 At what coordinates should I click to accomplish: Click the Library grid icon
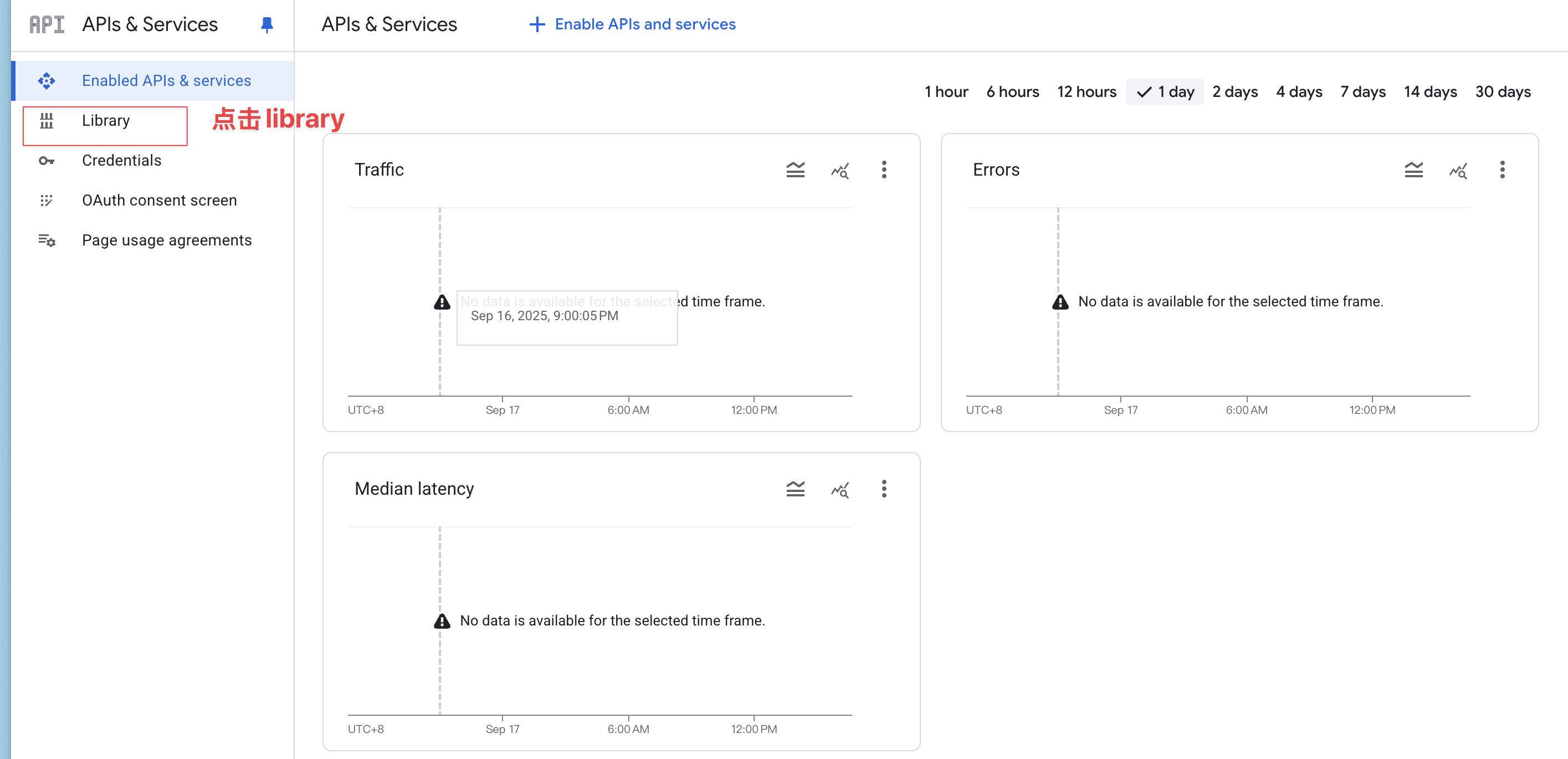[46, 121]
